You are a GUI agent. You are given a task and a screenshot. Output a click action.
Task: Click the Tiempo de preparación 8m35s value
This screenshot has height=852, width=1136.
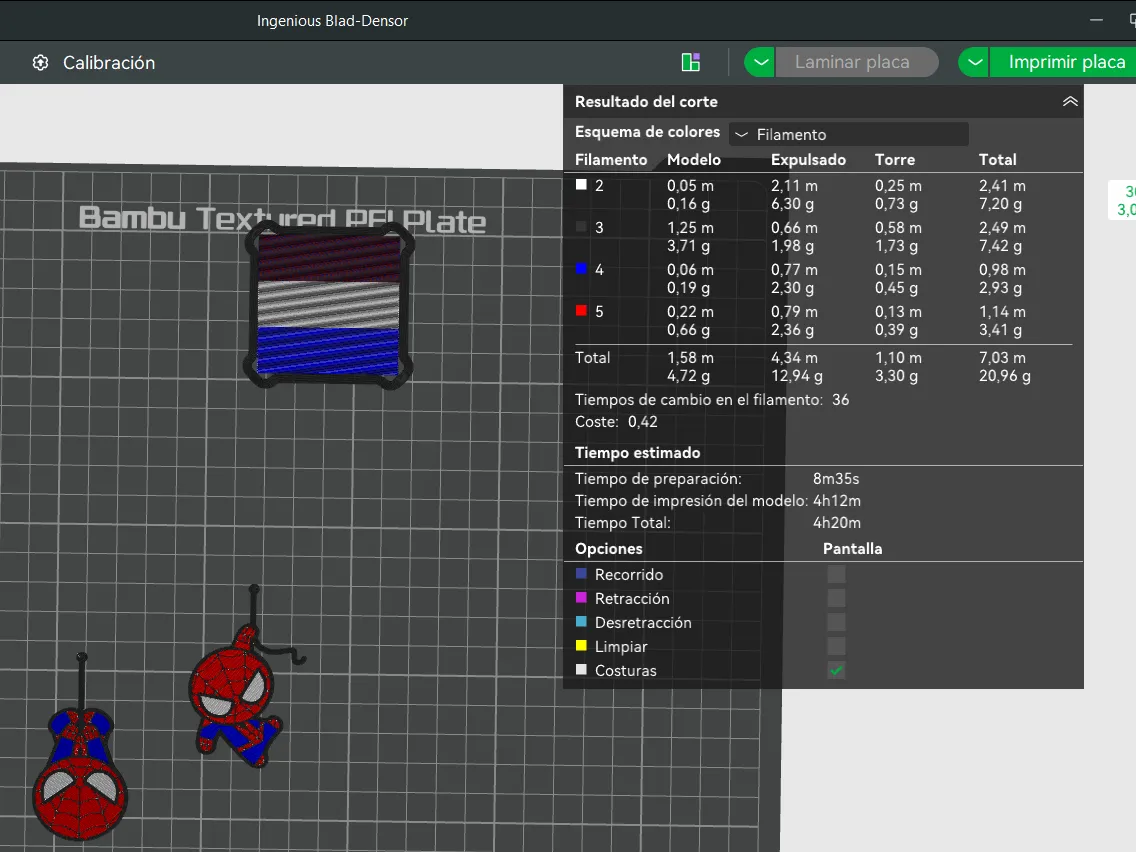pyautogui.click(x=836, y=479)
